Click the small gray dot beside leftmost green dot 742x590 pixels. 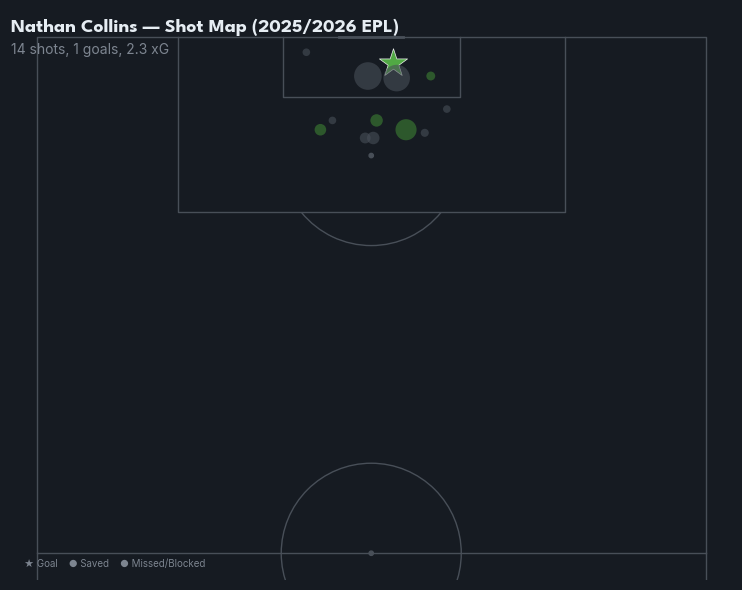333,121
